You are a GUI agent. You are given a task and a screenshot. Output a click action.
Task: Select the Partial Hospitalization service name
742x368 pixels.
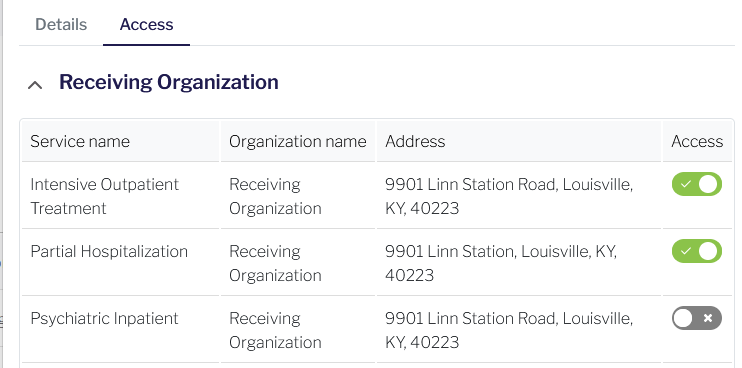tap(109, 251)
